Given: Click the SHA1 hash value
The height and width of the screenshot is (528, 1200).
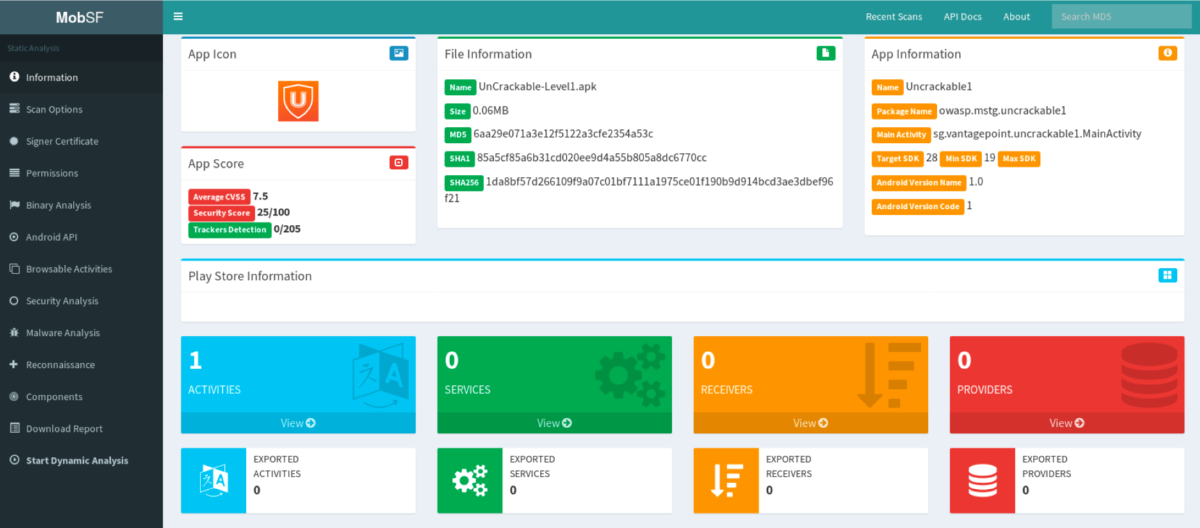Looking at the screenshot, I should click(x=591, y=157).
